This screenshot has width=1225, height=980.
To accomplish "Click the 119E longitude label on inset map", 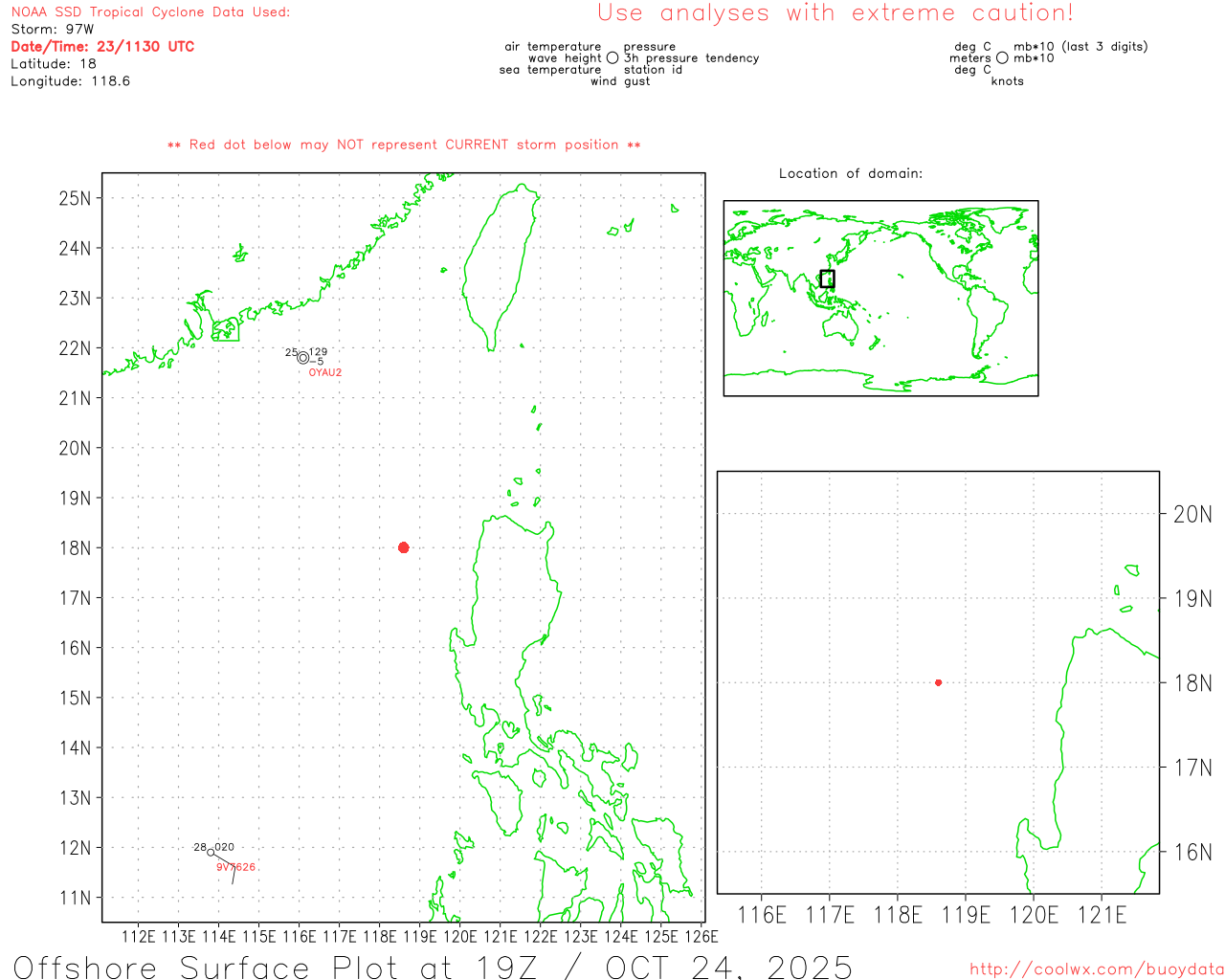I will [966, 915].
